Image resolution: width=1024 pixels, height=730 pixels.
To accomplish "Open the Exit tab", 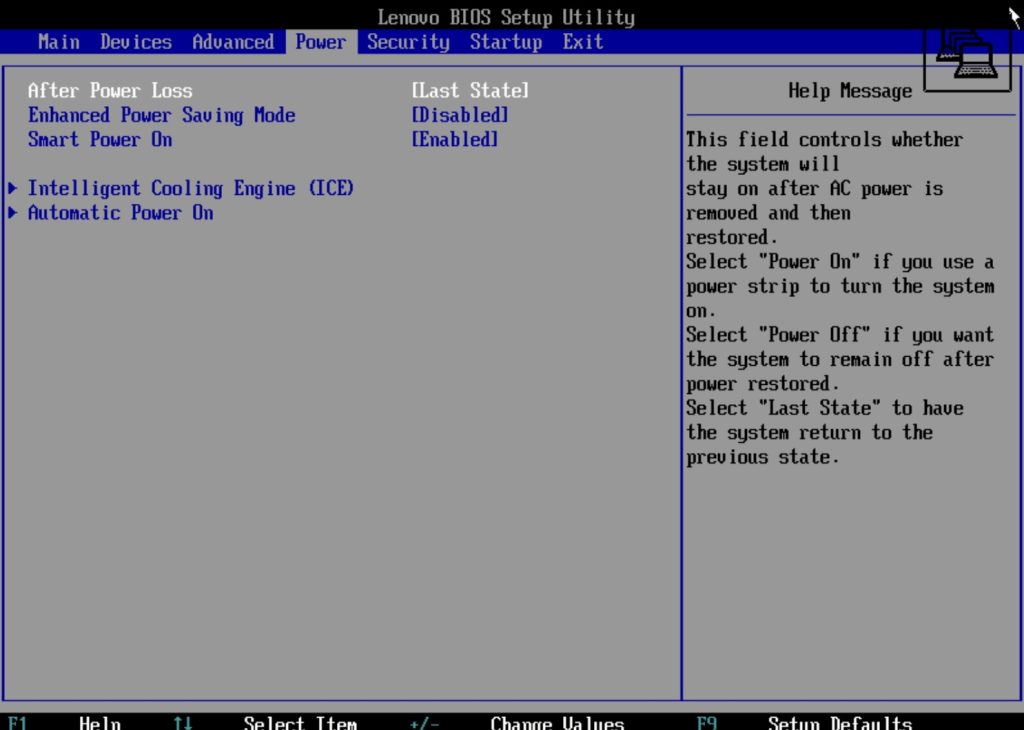I will pos(583,42).
